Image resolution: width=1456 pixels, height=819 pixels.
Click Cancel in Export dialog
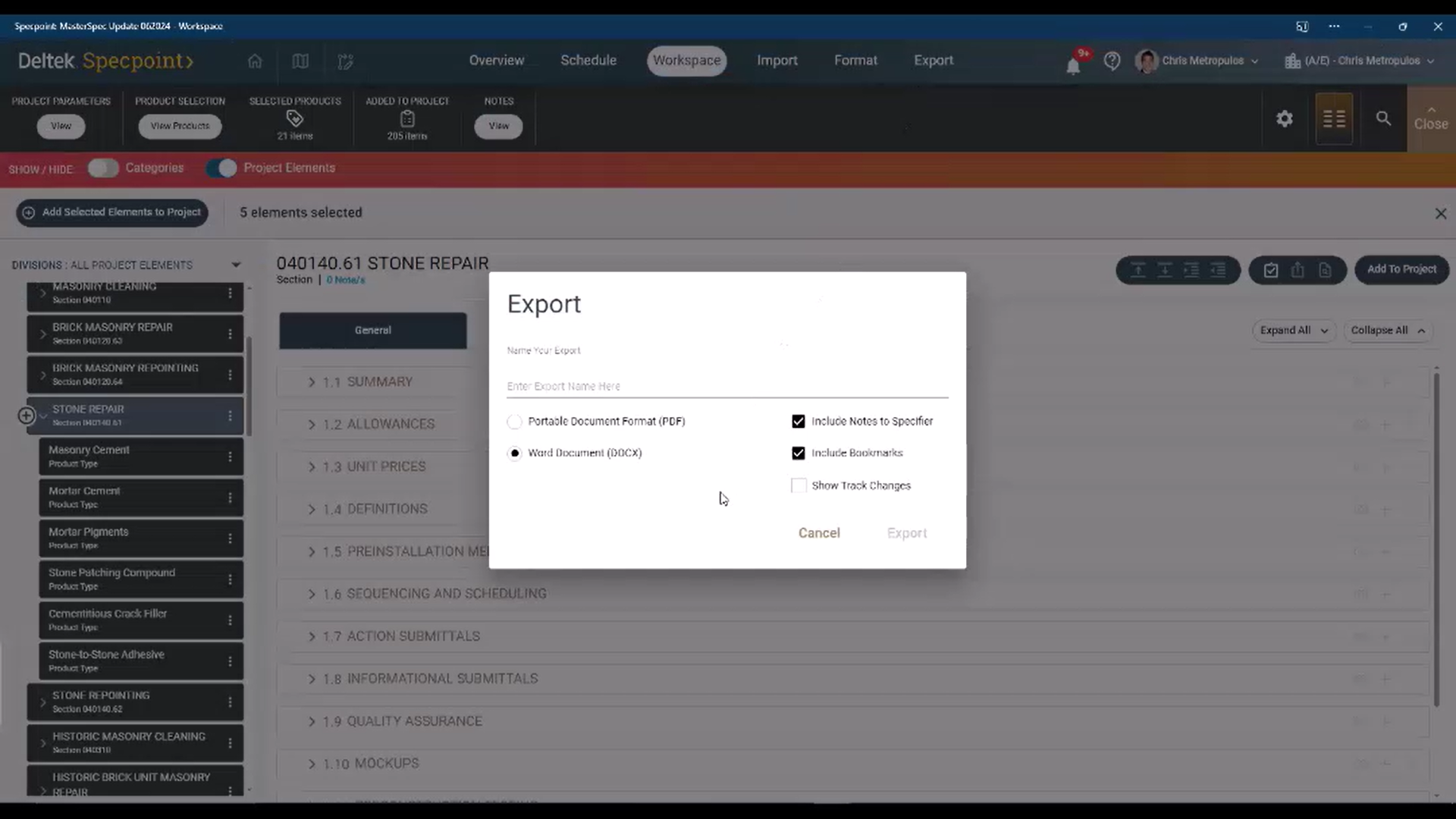(818, 533)
